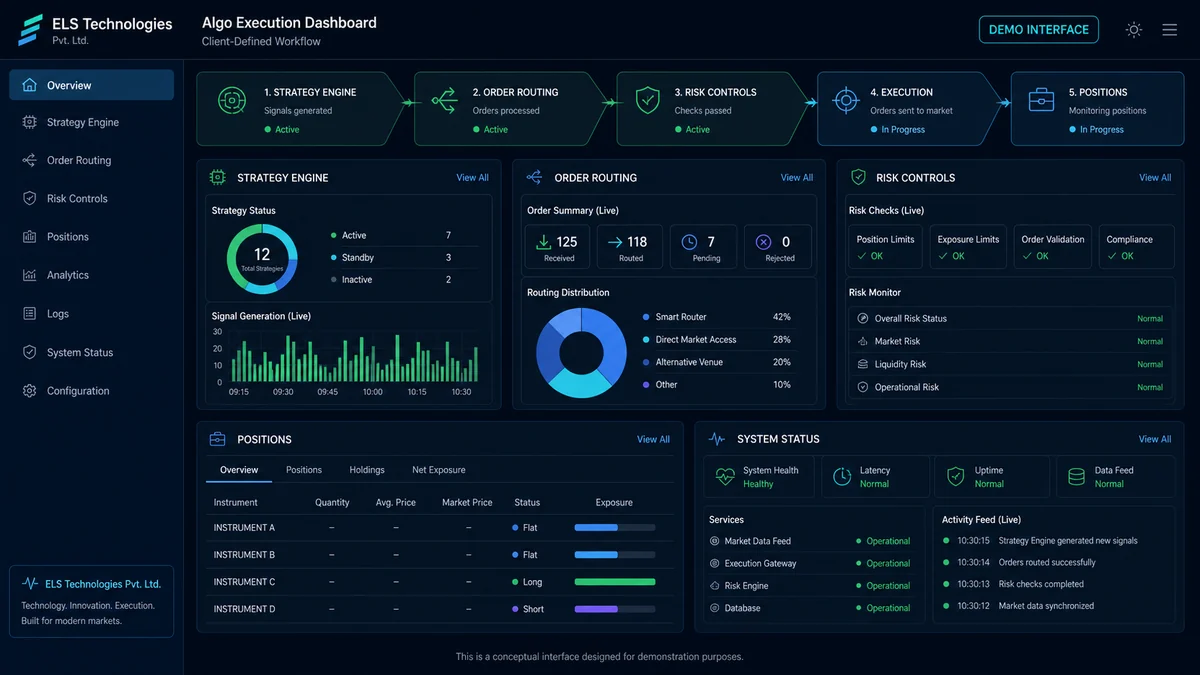Click the Overall Risk Status icon
The image size is (1200, 675).
863,319
